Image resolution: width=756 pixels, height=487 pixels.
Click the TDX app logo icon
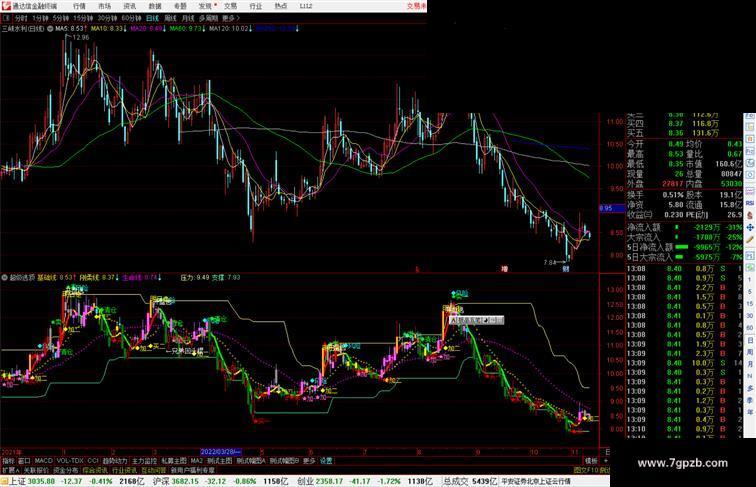[x=6, y=6]
